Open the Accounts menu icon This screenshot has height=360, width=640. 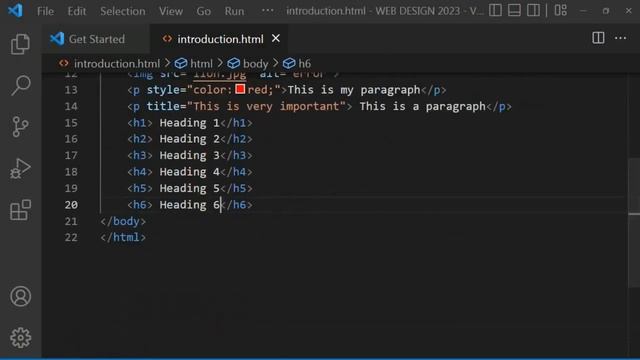pos(20,296)
